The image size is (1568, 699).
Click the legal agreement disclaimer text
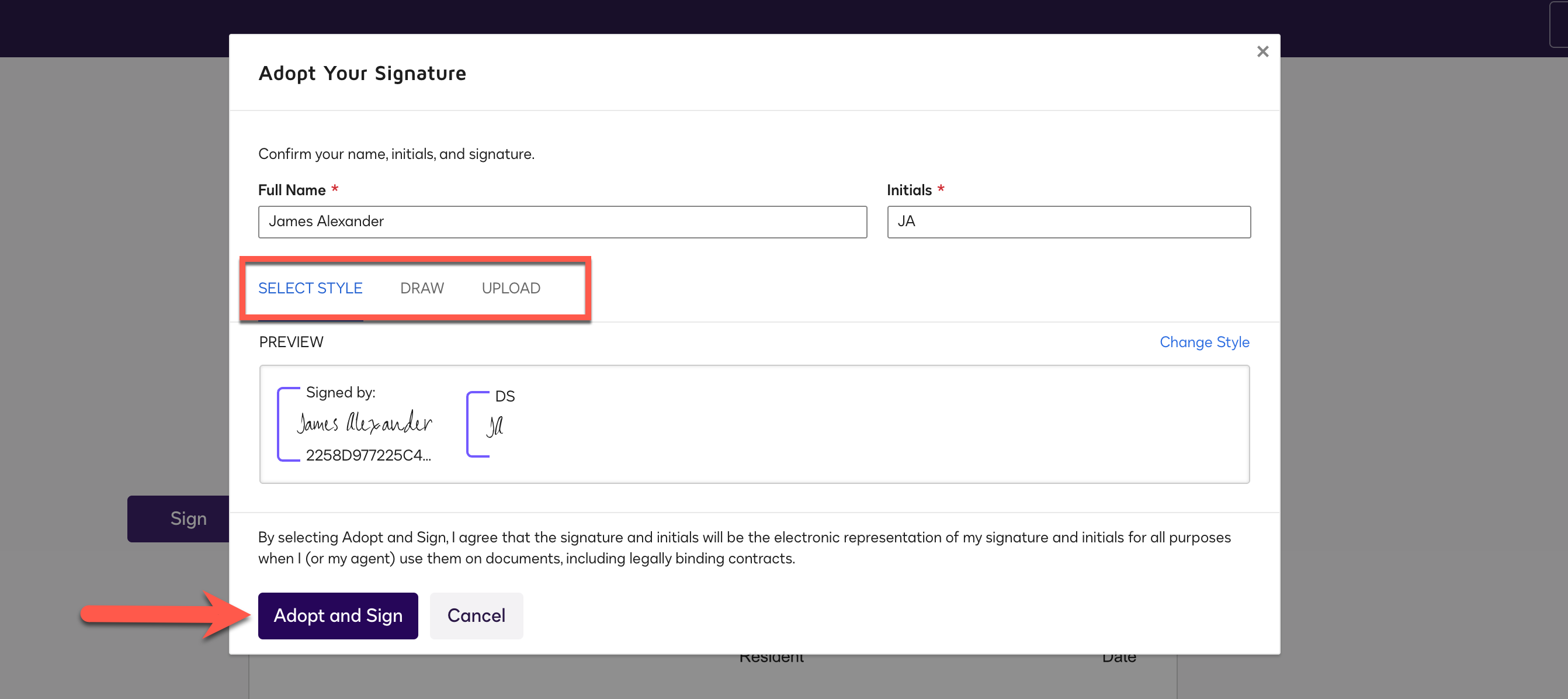(743, 548)
